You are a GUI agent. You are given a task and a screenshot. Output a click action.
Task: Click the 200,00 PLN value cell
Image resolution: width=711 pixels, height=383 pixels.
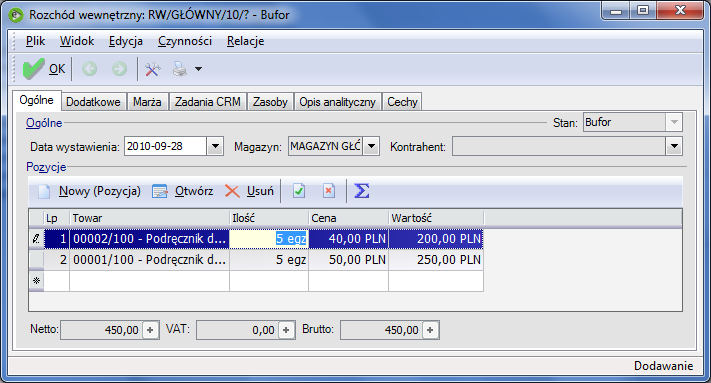436,239
